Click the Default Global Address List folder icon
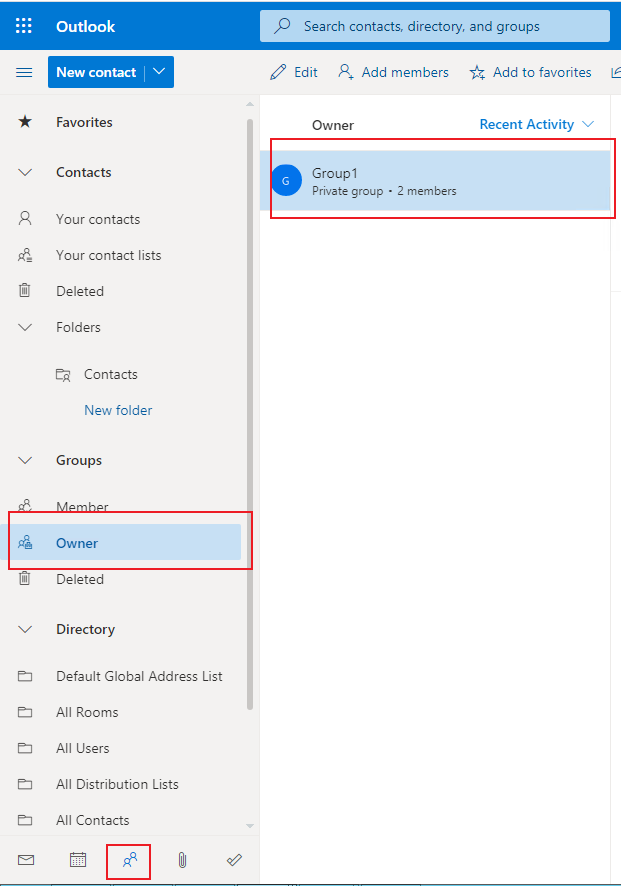The width and height of the screenshot is (621, 886). coord(25,676)
